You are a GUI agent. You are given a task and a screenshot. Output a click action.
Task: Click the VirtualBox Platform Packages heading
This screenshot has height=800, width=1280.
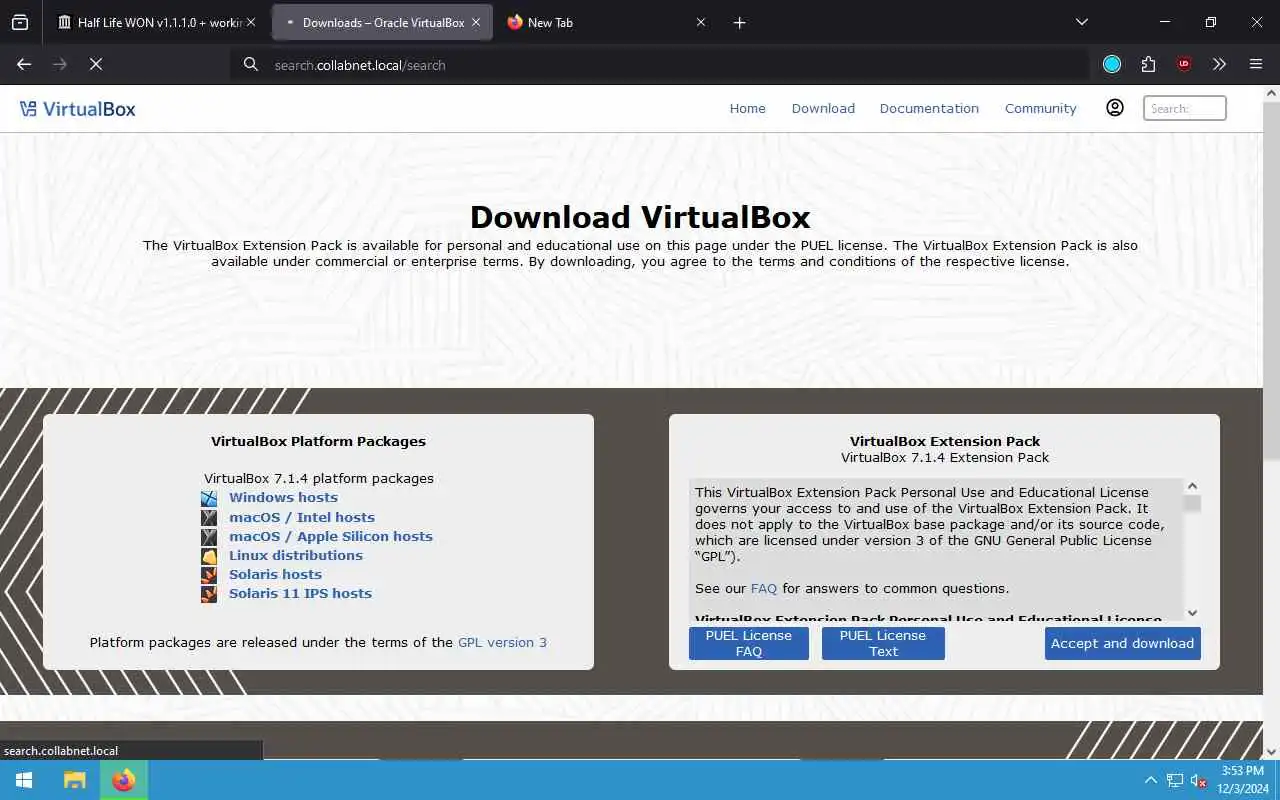[318, 441]
